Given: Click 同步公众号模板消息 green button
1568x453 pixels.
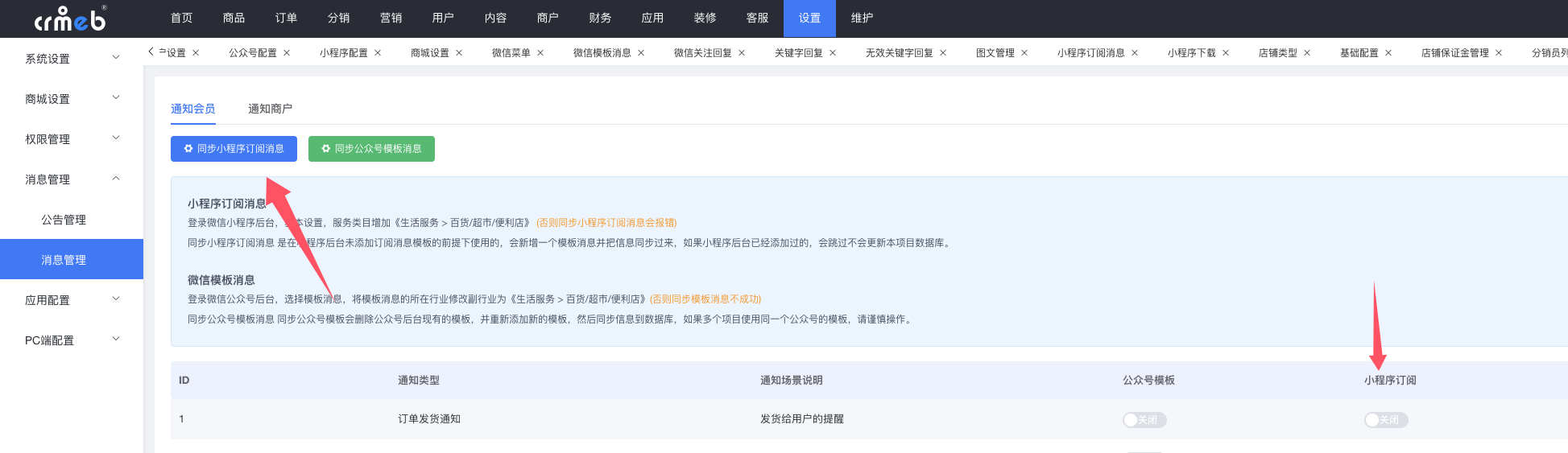Looking at the screenshot, I should 371,149.
